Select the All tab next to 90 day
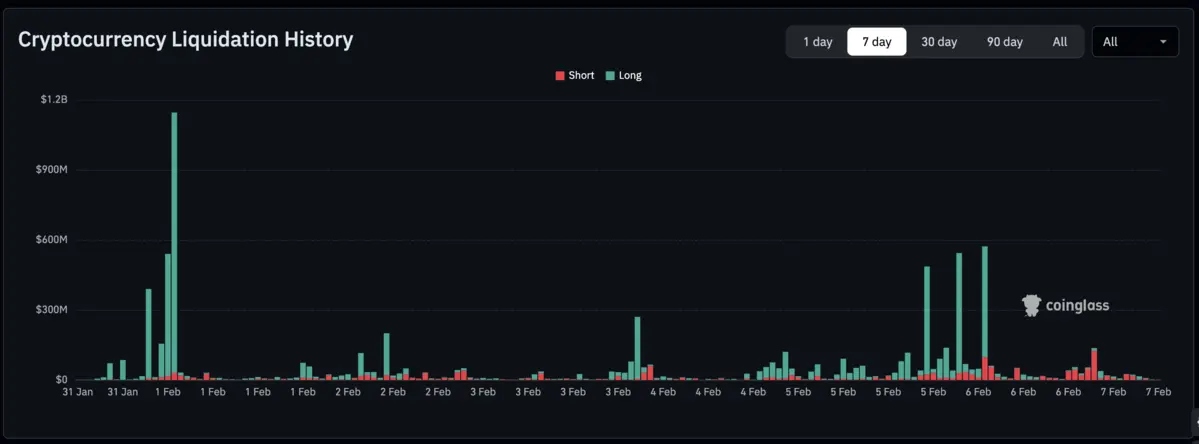Screen dimensions: 1199x444 click(1059, 42)
